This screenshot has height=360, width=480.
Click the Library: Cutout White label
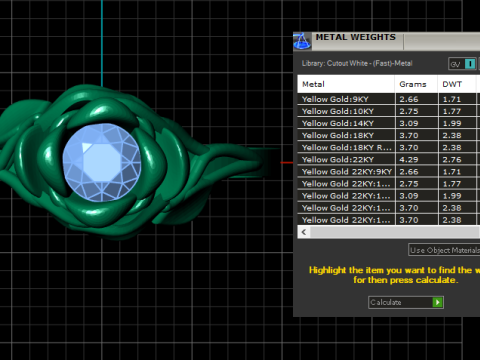357,63
